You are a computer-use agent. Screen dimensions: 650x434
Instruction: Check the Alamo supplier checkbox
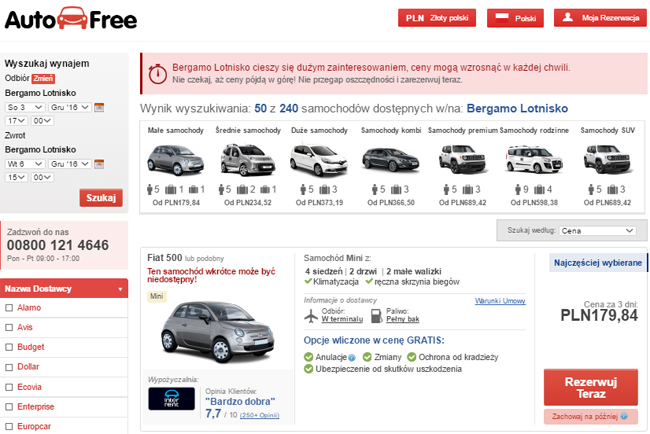point(9,308)
